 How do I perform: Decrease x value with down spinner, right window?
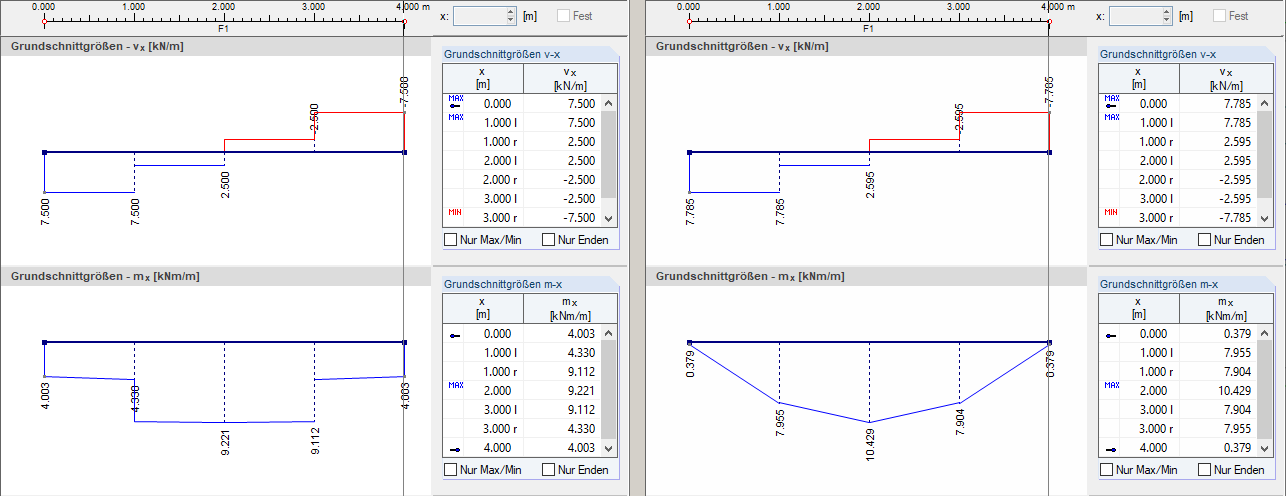tap(1167, 20)
